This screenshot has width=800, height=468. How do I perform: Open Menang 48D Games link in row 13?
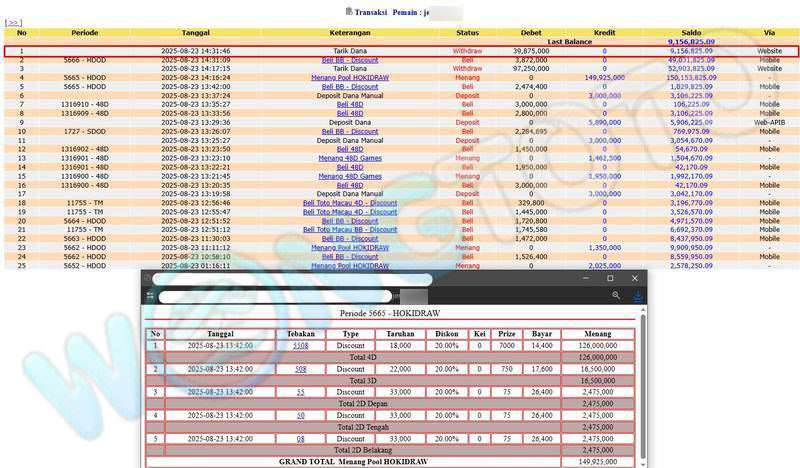350,158
